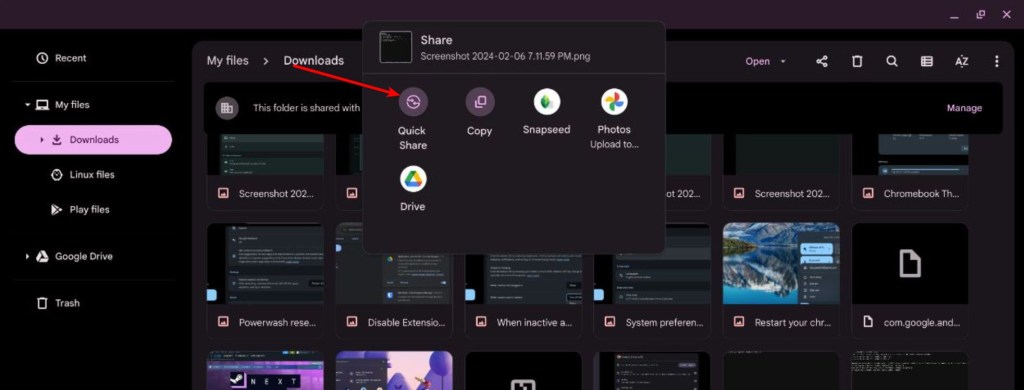Switch to list view
Image resolution: width=1024 pixels, height=390 pixels.
[x=927, y=61]
